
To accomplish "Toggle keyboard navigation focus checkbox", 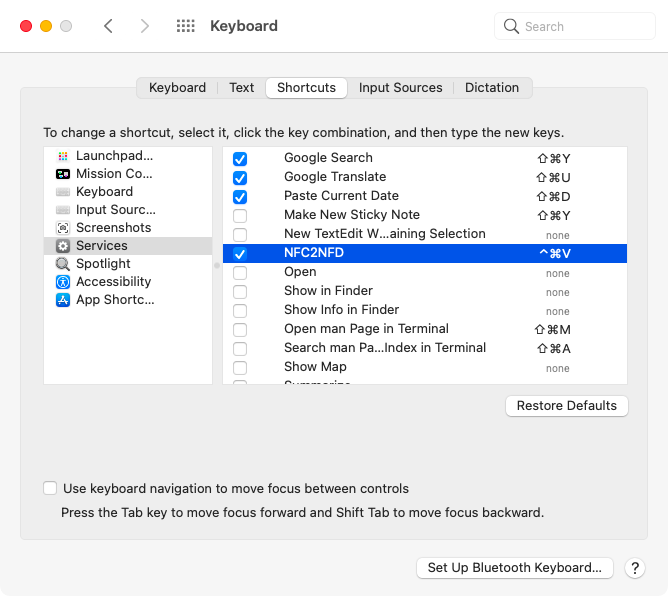I will click(x=50, y=489).
